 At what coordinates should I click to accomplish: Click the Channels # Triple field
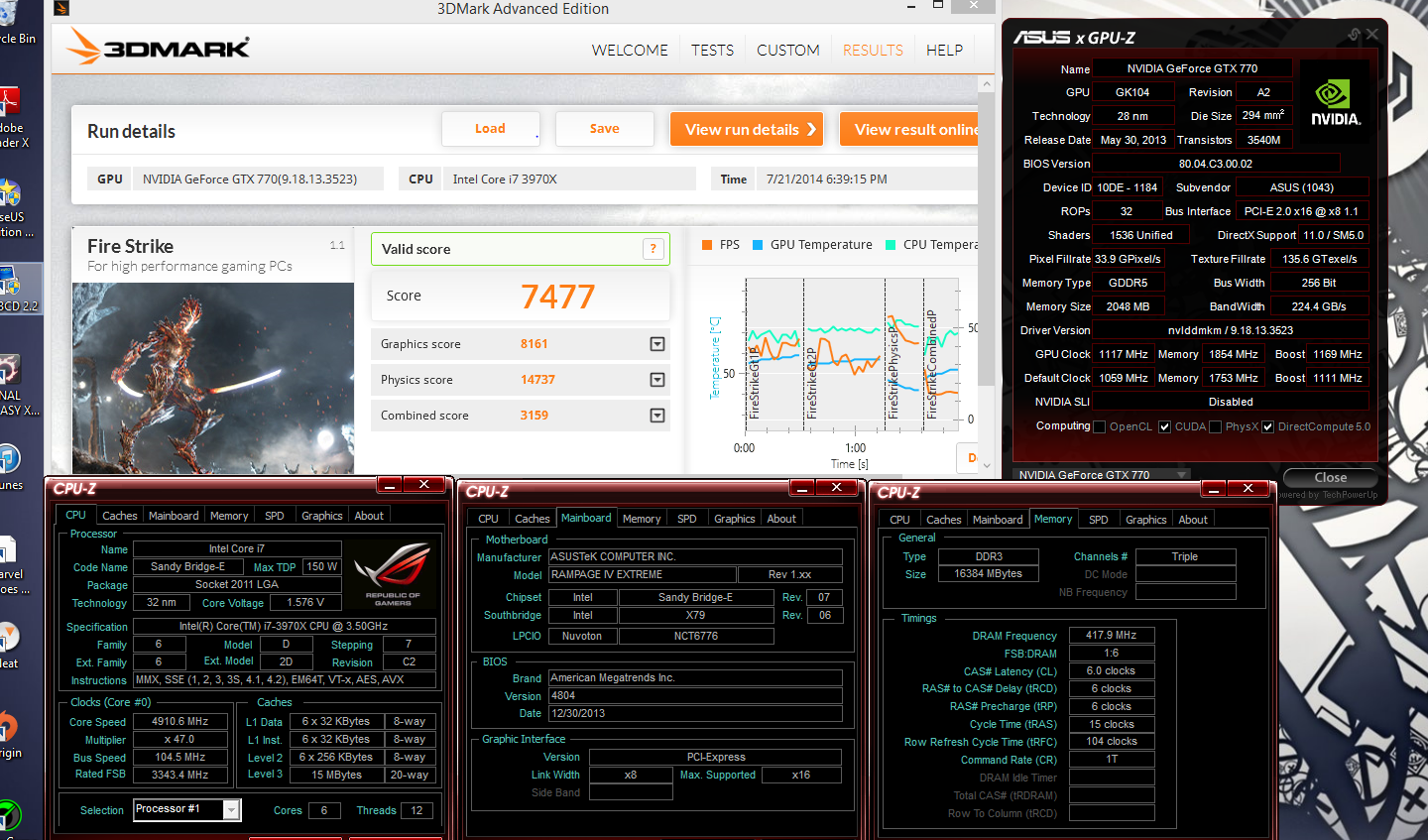pyautogui.click(x=1185, y=557)
